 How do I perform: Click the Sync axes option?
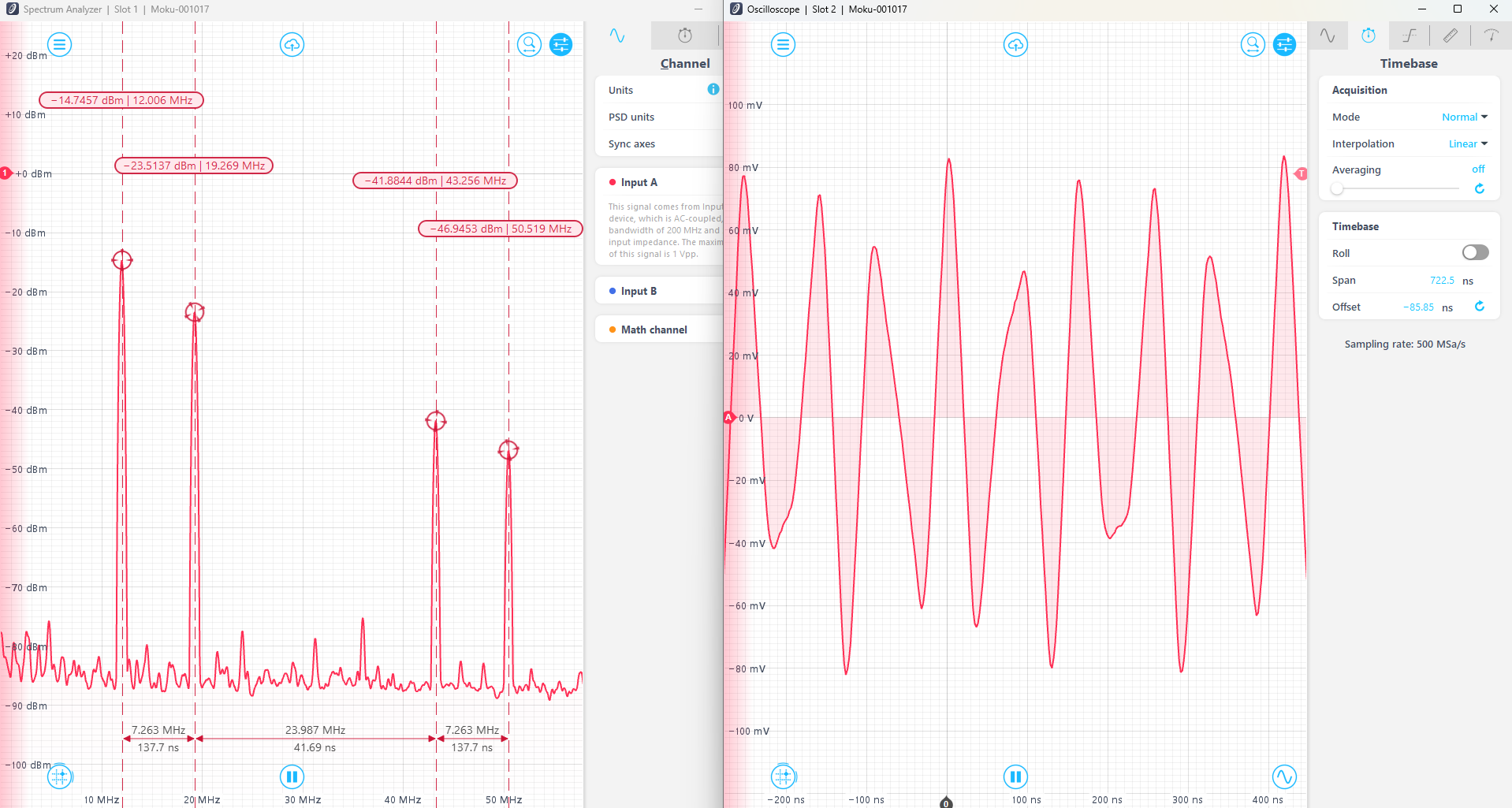[x=631, y=143]
